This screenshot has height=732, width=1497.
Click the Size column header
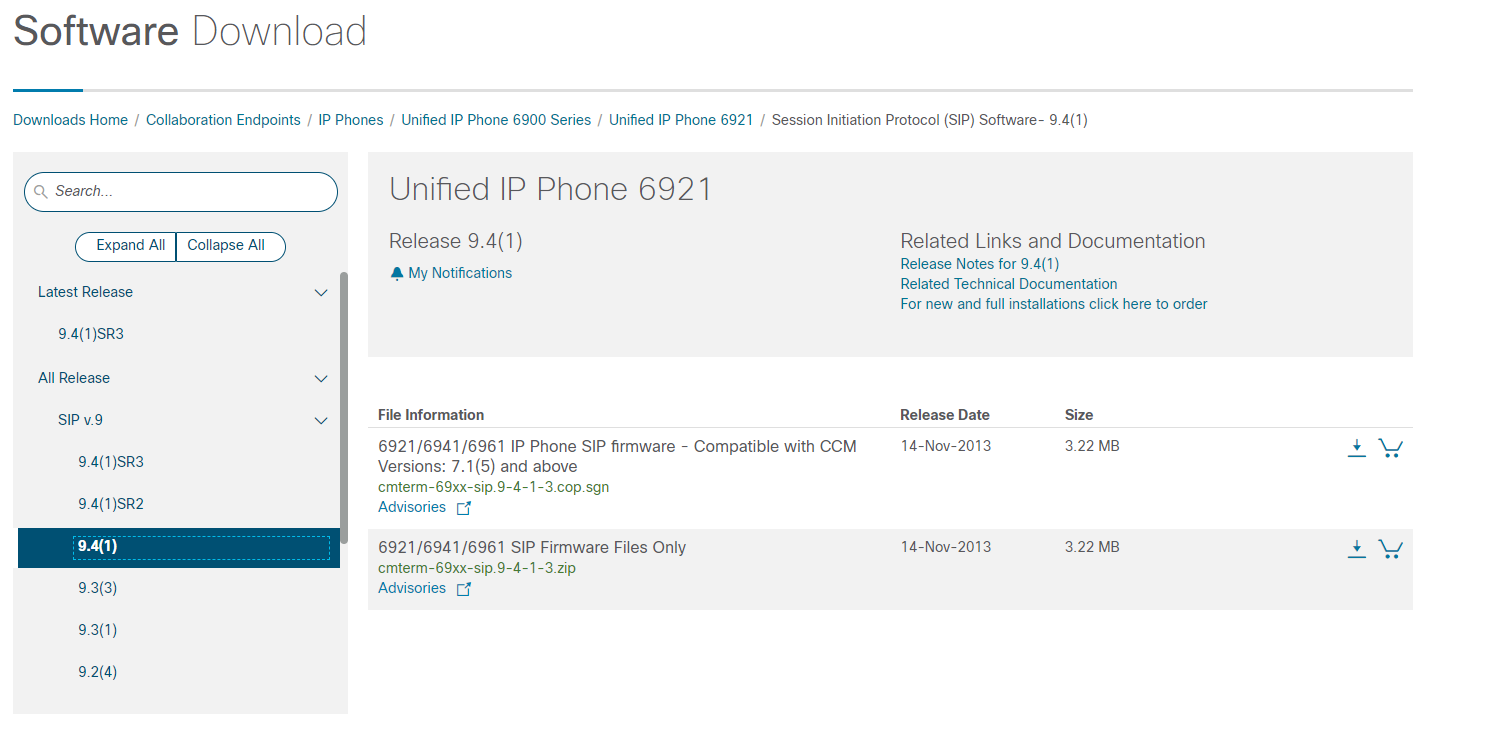(1079, 415)
